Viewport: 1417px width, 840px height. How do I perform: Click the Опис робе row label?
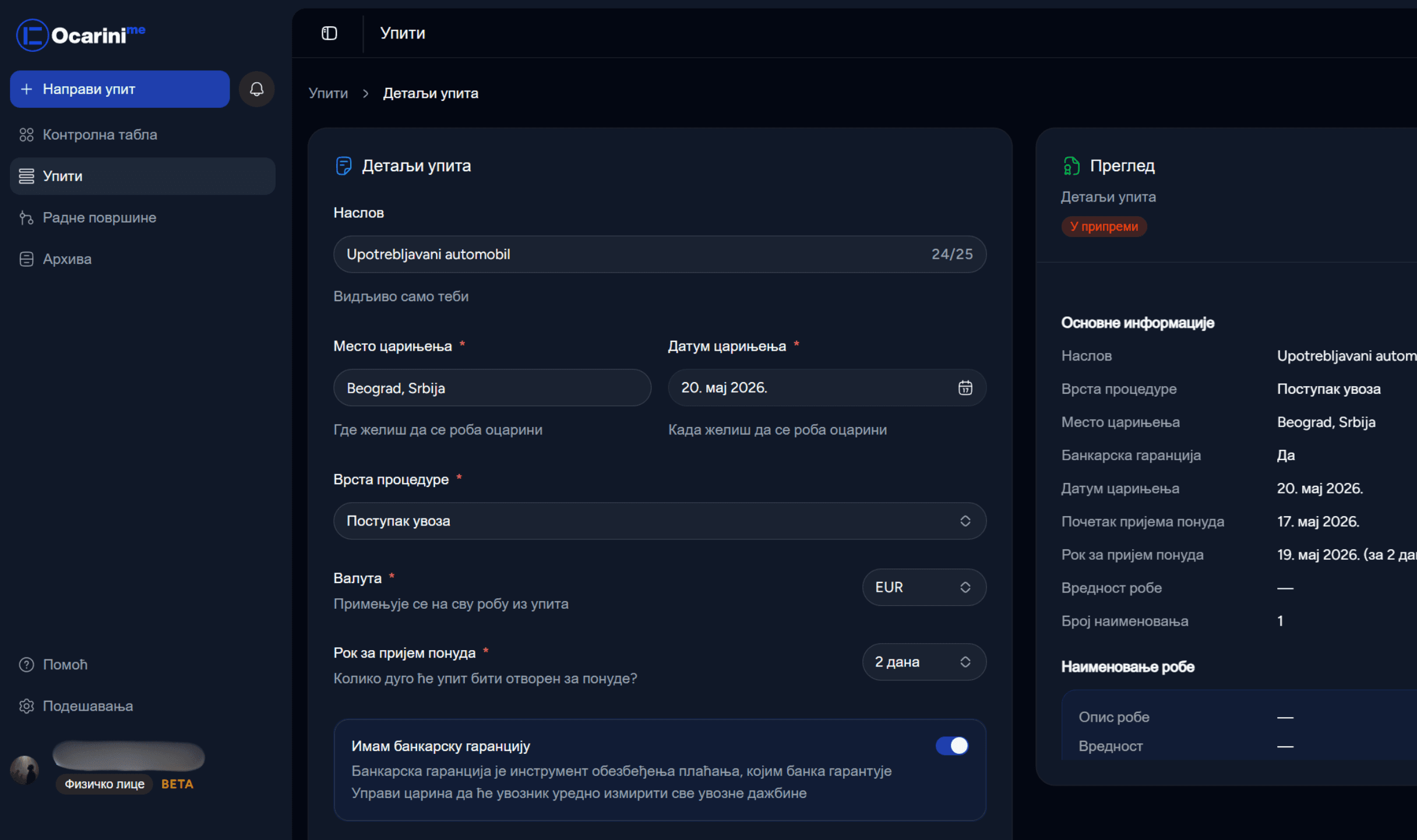1113,717
